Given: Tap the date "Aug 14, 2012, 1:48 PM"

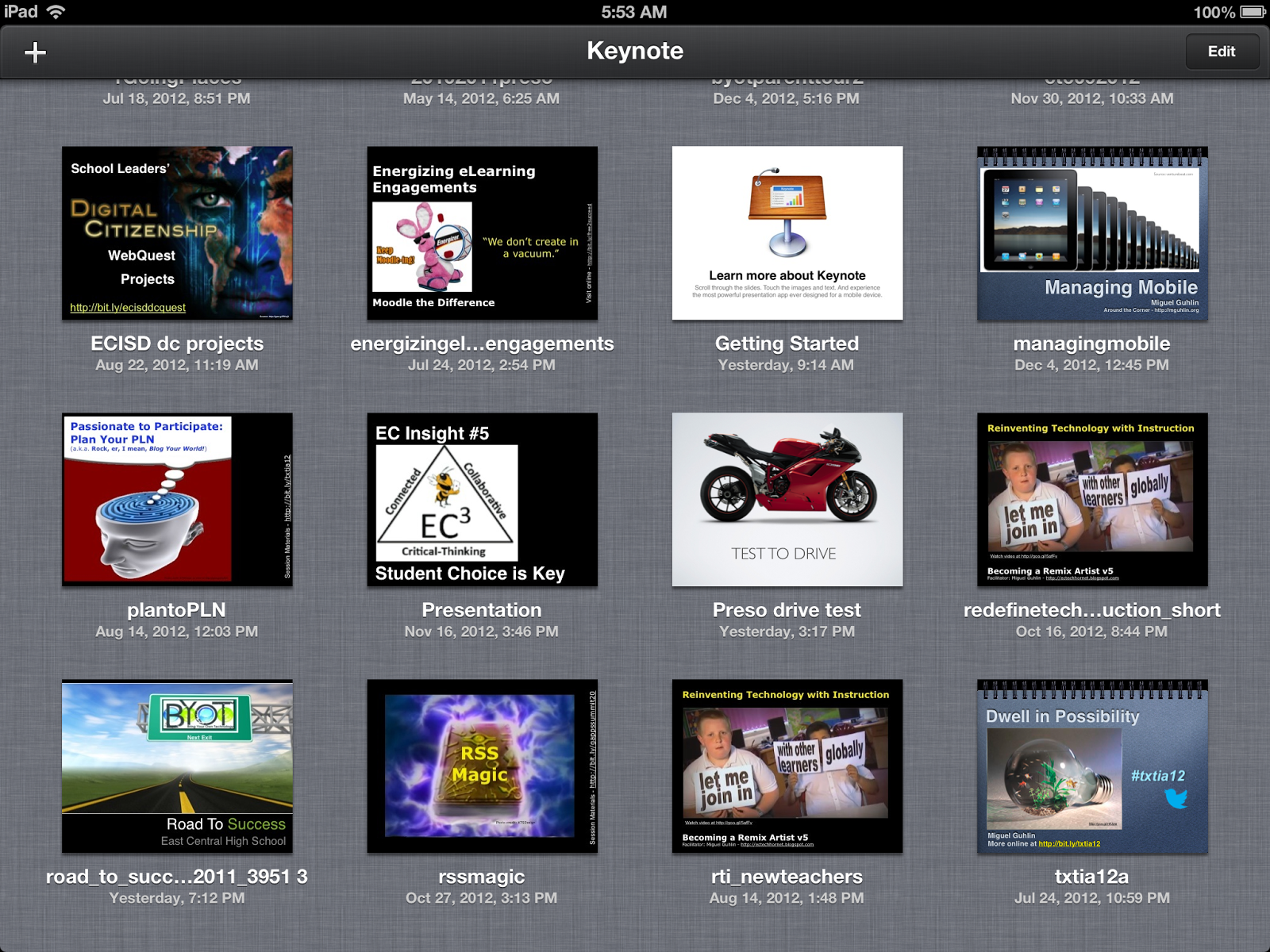Looking at the screenshot, I should coord(787,898).
